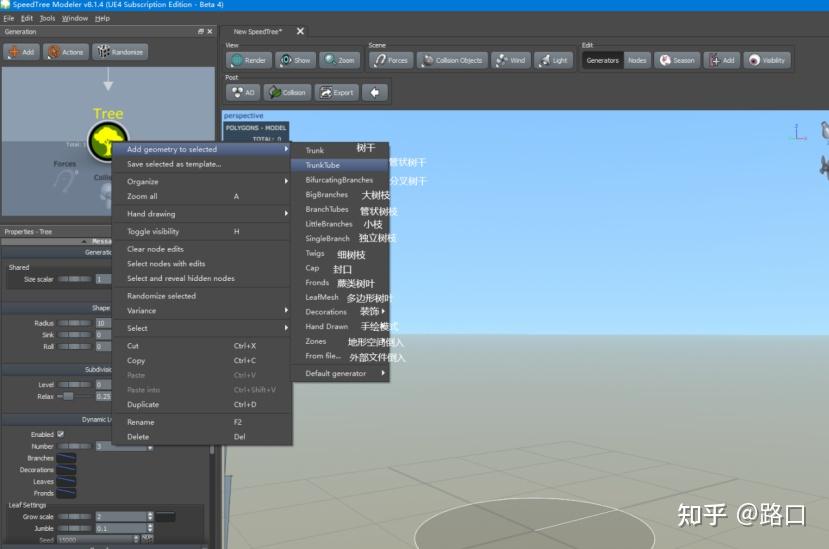Click Randomize selected in context menu
The width and height of the screenshot is (829, 549).
click(x=201, y=296)
